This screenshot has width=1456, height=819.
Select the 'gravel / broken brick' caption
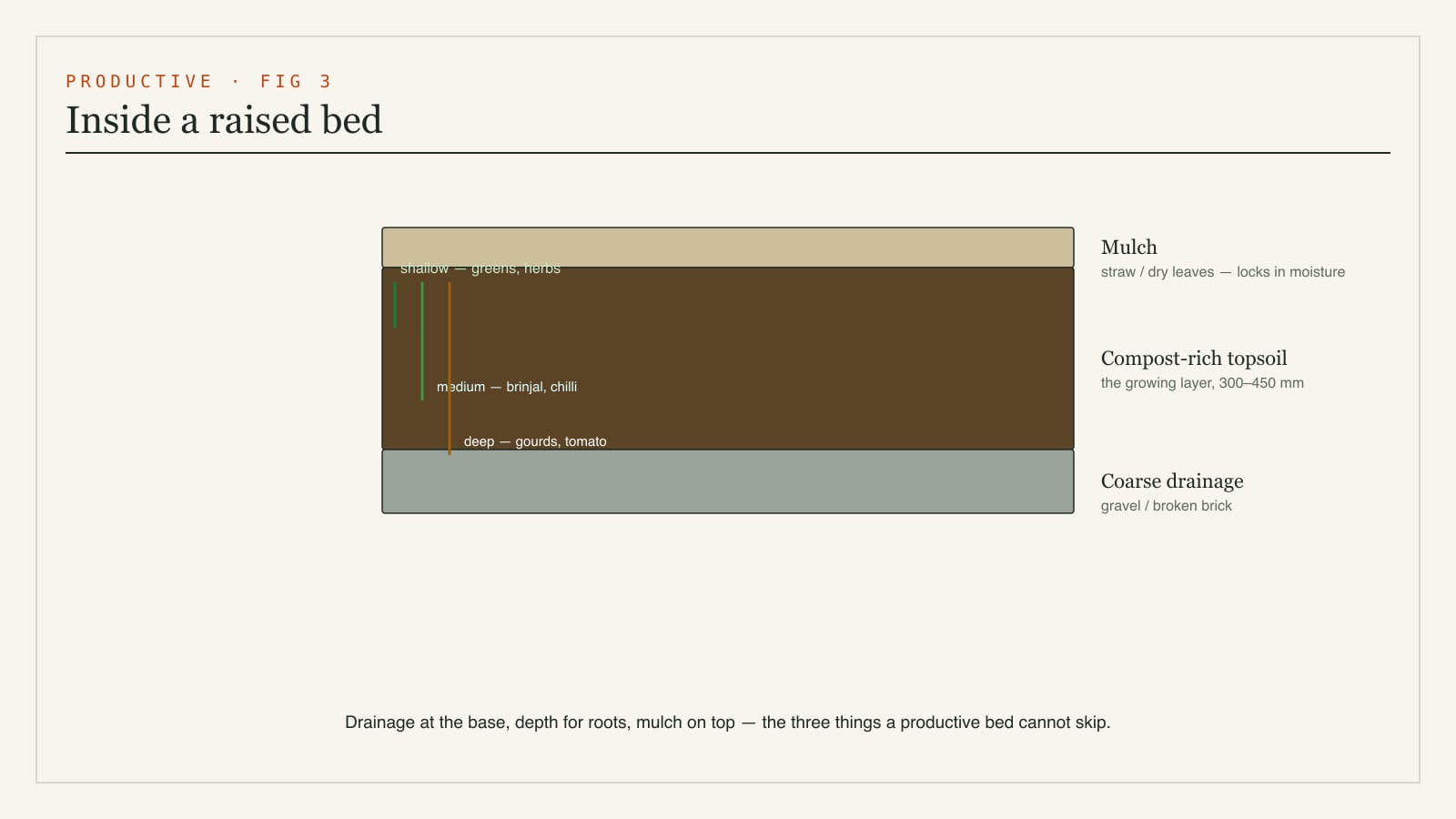pos(1167,506)
